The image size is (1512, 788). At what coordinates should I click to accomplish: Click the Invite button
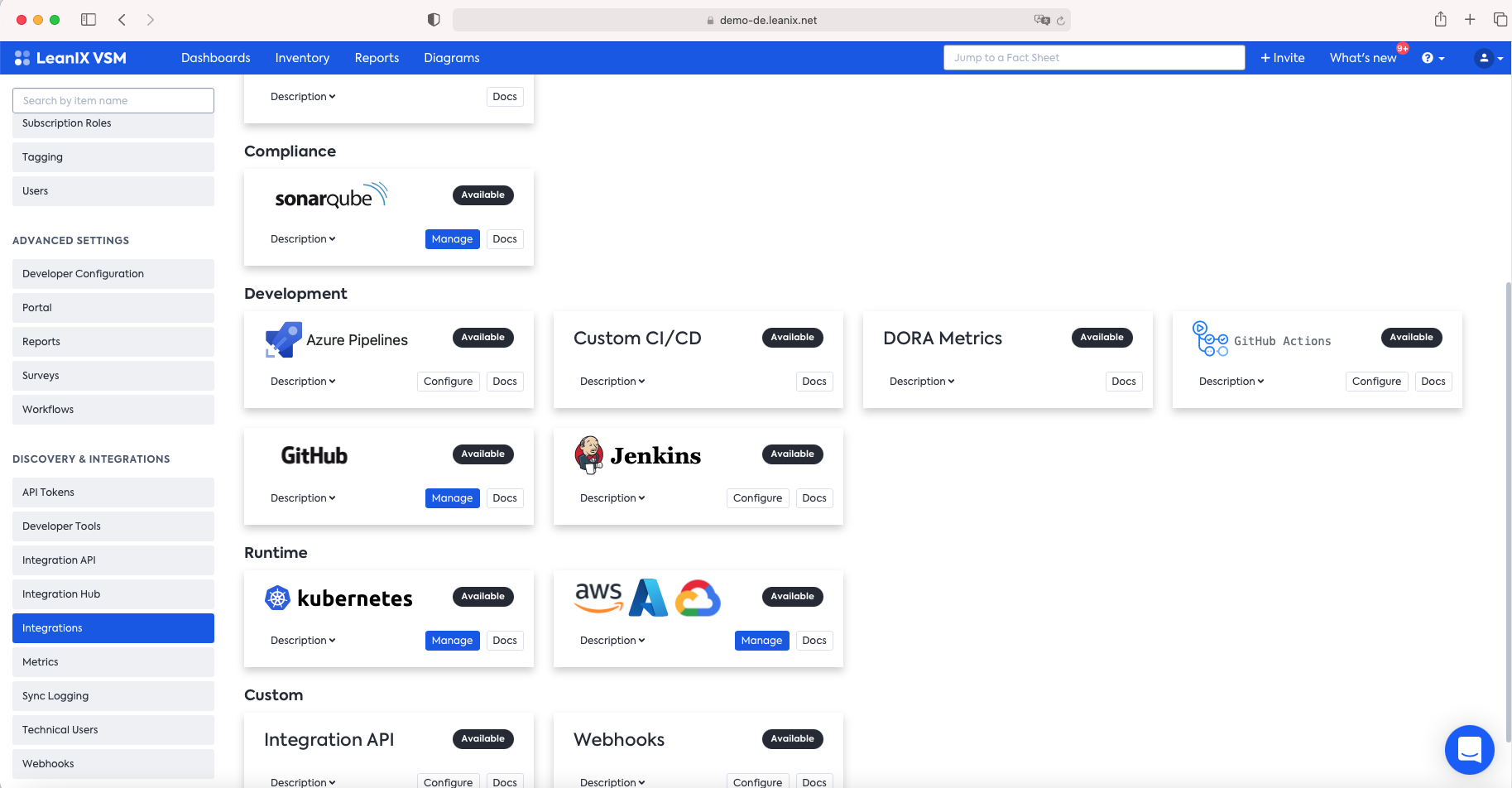pyautogui.click(x=1283, y=58)
